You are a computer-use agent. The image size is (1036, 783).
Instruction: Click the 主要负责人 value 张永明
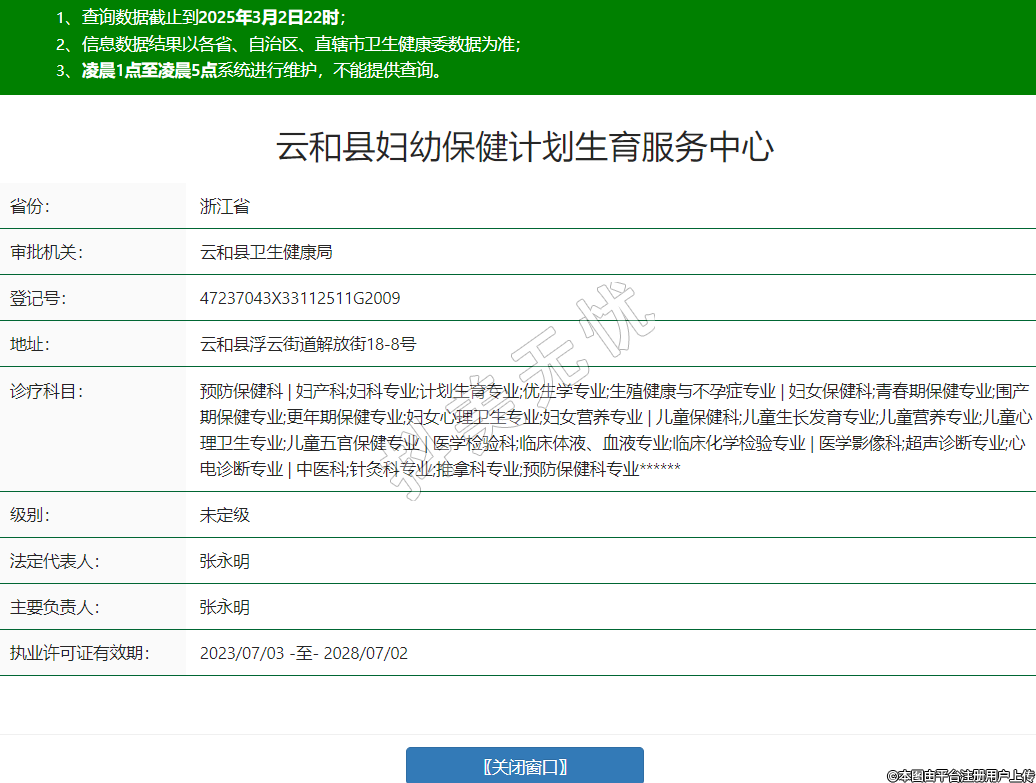(x=225, y=607)
